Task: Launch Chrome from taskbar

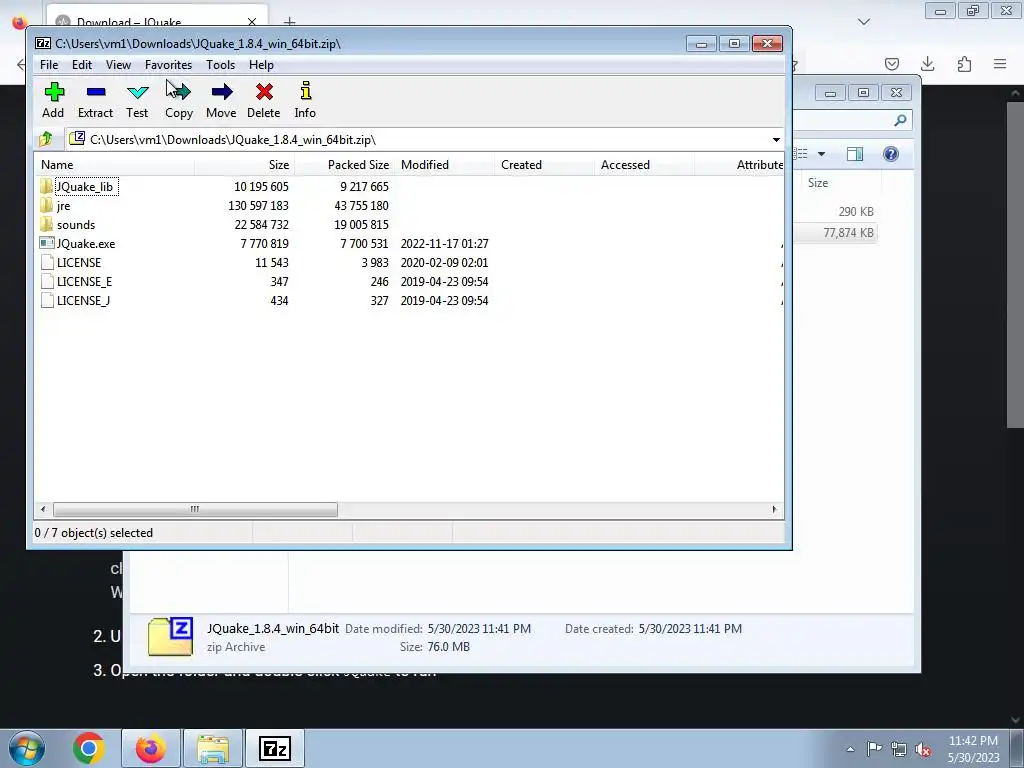Action: [89, 748]
